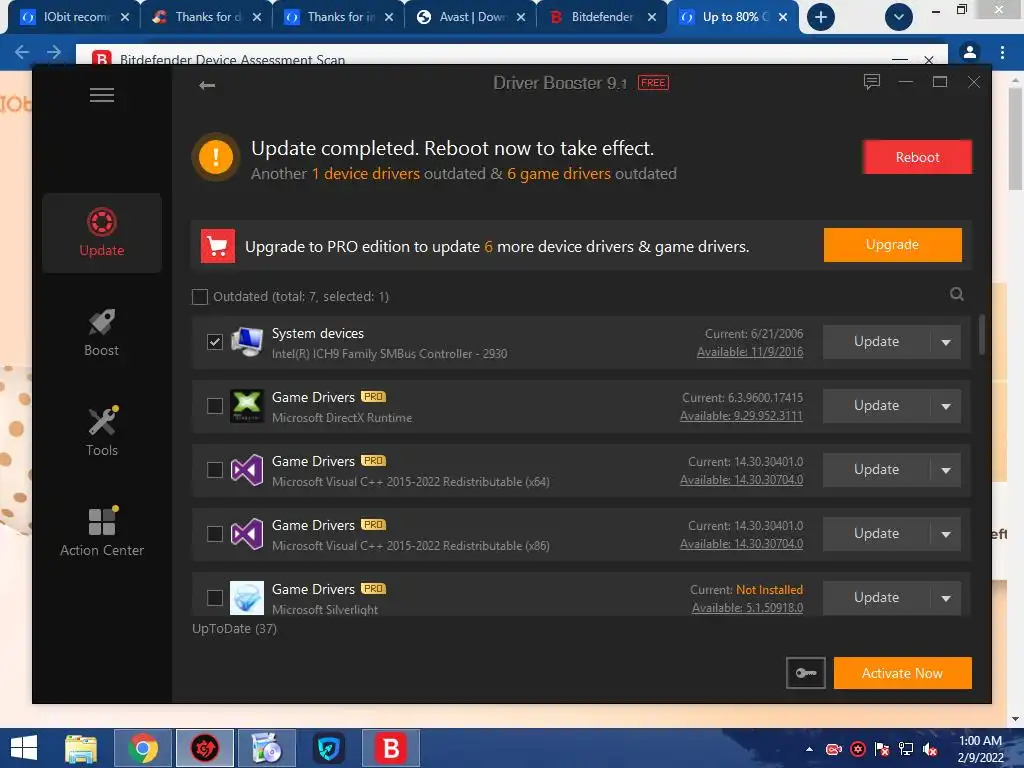Viewport: 1024px width, 768px height.
Task: Go back using the left arrow
Action: click(x=207, y=85)
